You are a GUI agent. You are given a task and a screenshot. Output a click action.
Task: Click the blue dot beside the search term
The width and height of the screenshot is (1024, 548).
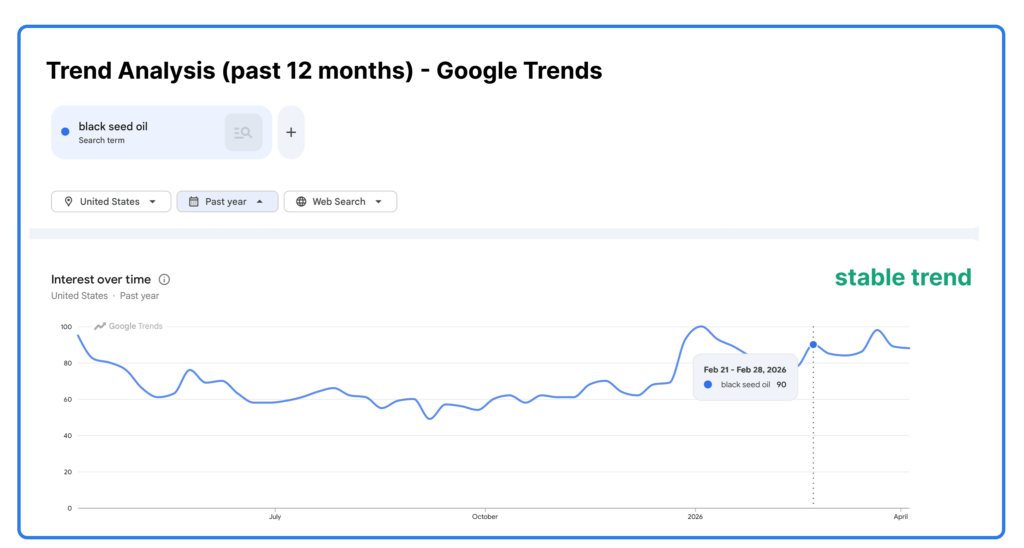pyautogui.click(x=65, y=131)
